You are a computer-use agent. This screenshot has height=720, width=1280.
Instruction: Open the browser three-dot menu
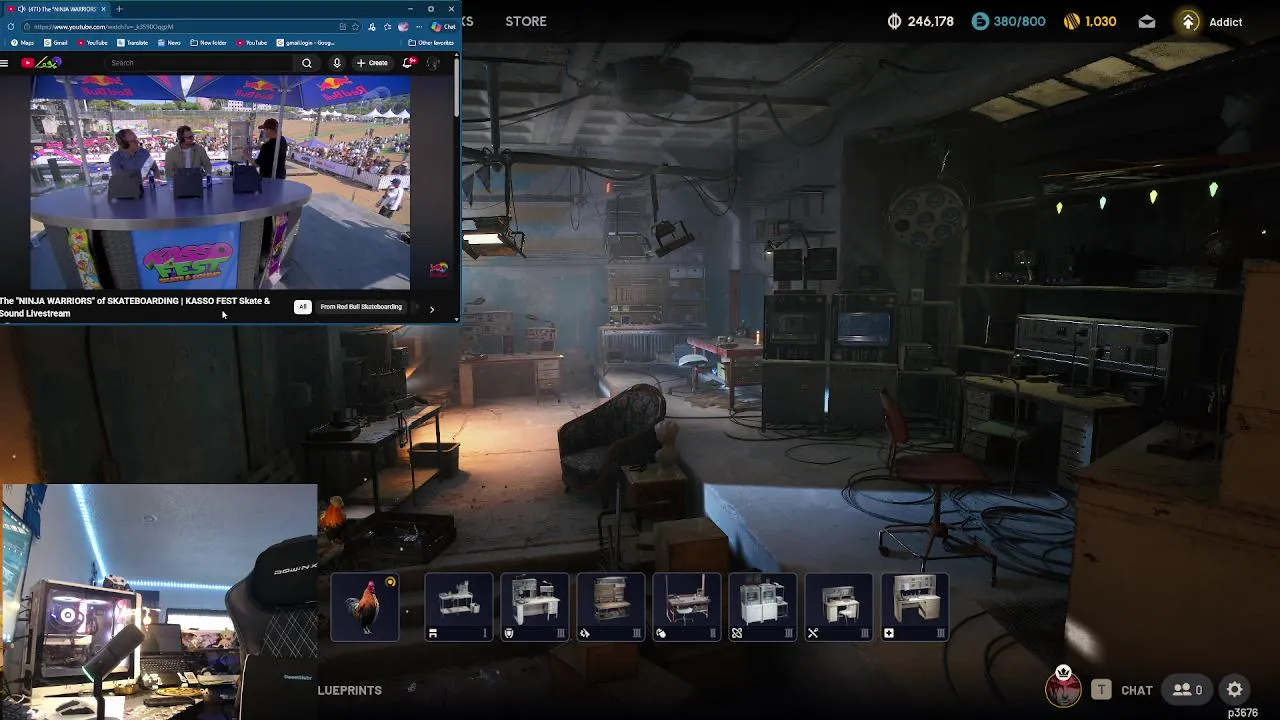[x=419, y=27]
